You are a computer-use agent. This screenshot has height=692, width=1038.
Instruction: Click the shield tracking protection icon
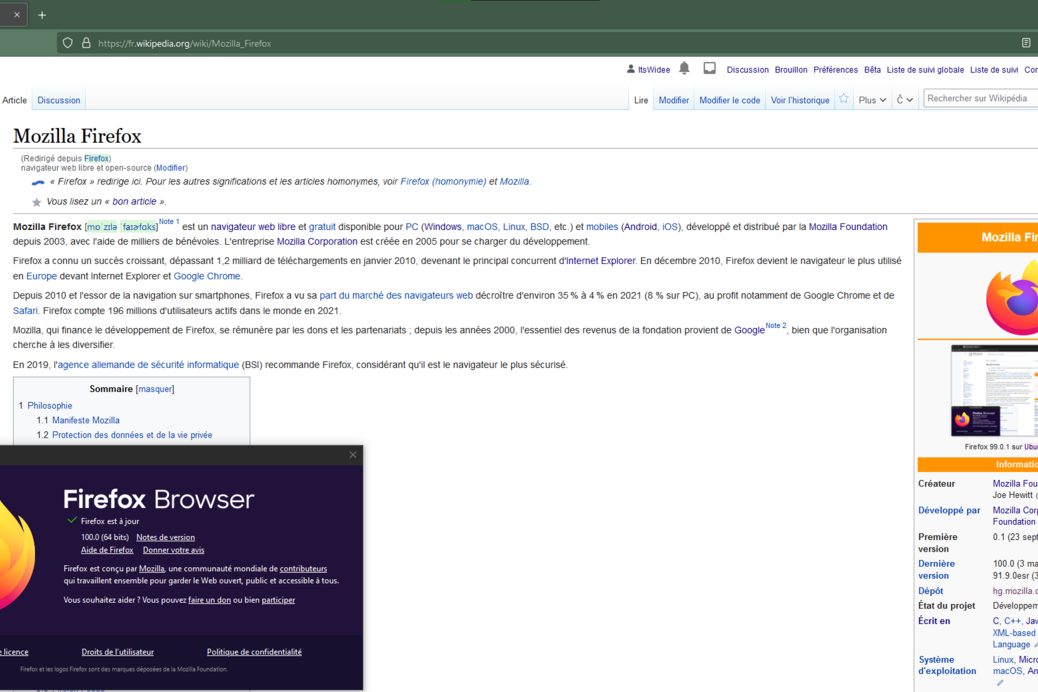(x=68, y=43)
